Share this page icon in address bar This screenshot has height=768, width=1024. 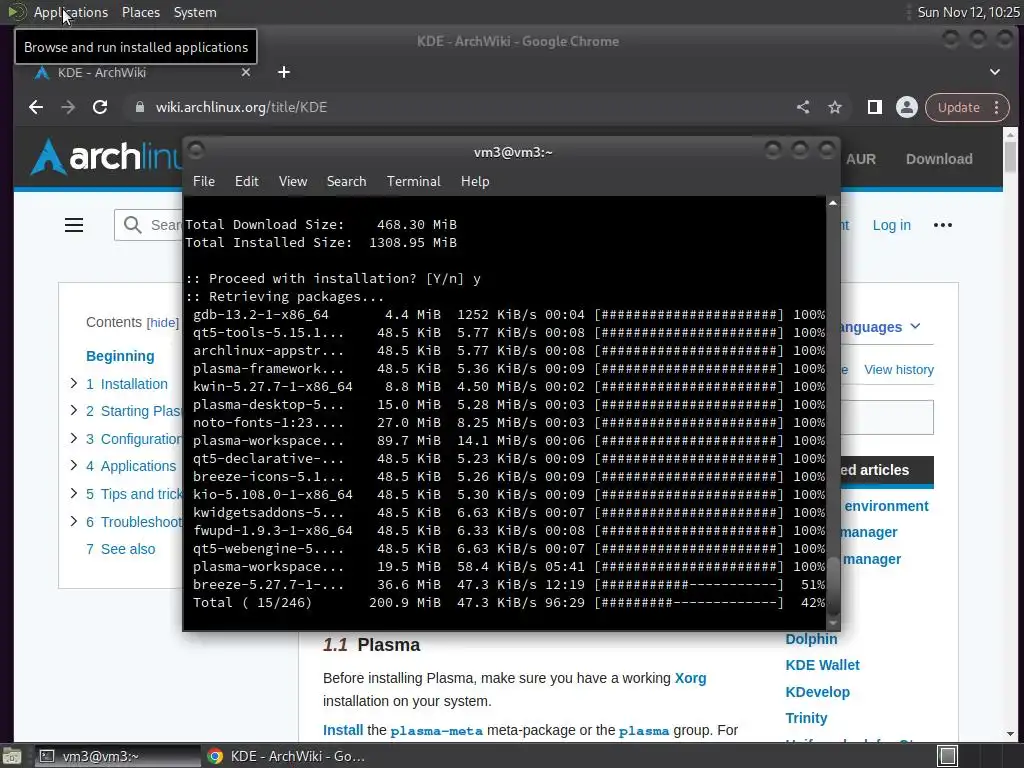(803, 107)
